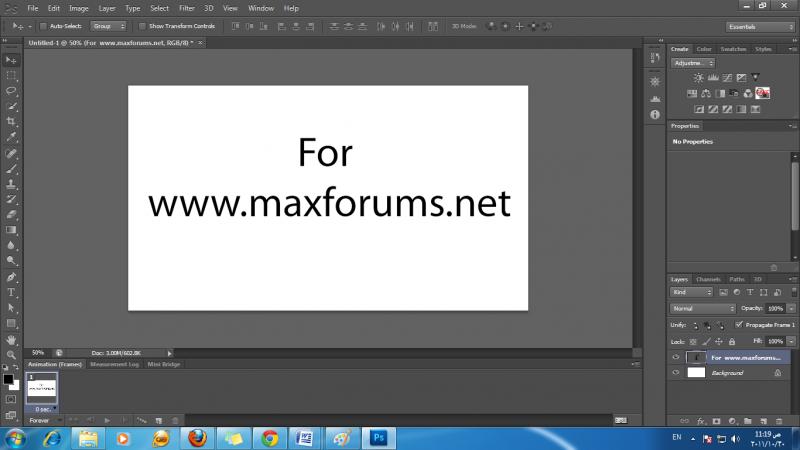Viewport: 800px width, 450px height.
Task: Select the Pen tool
Action: click(11, 277)
